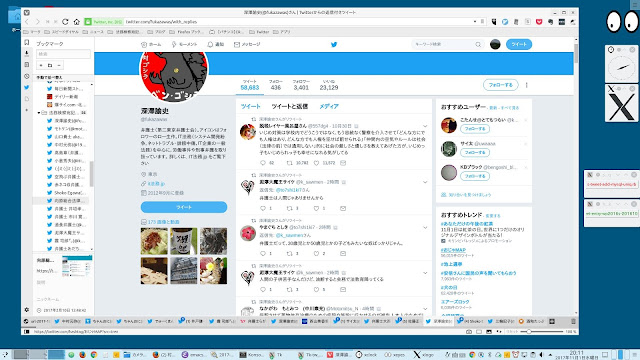Screen dimensions: 640x360
Task: Switch to ツイートと返信 tab
Action: click(x=289, y=106)
